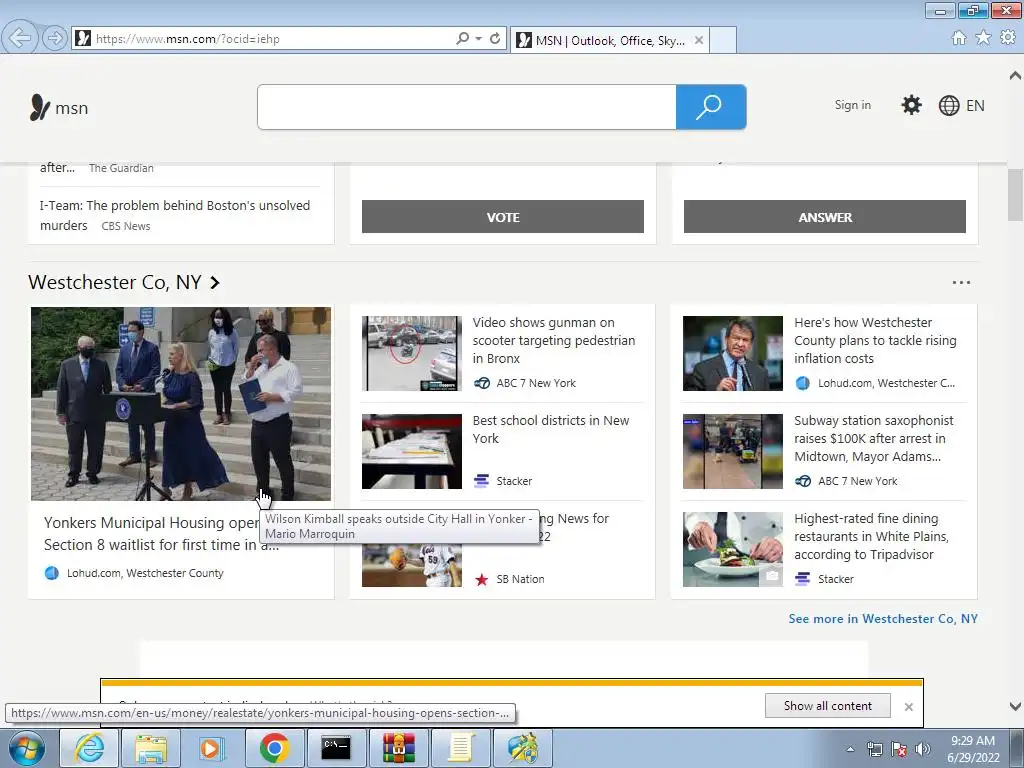Click baseball player thumbnail image
The image size is (1024, 768).
pos(411,565)
